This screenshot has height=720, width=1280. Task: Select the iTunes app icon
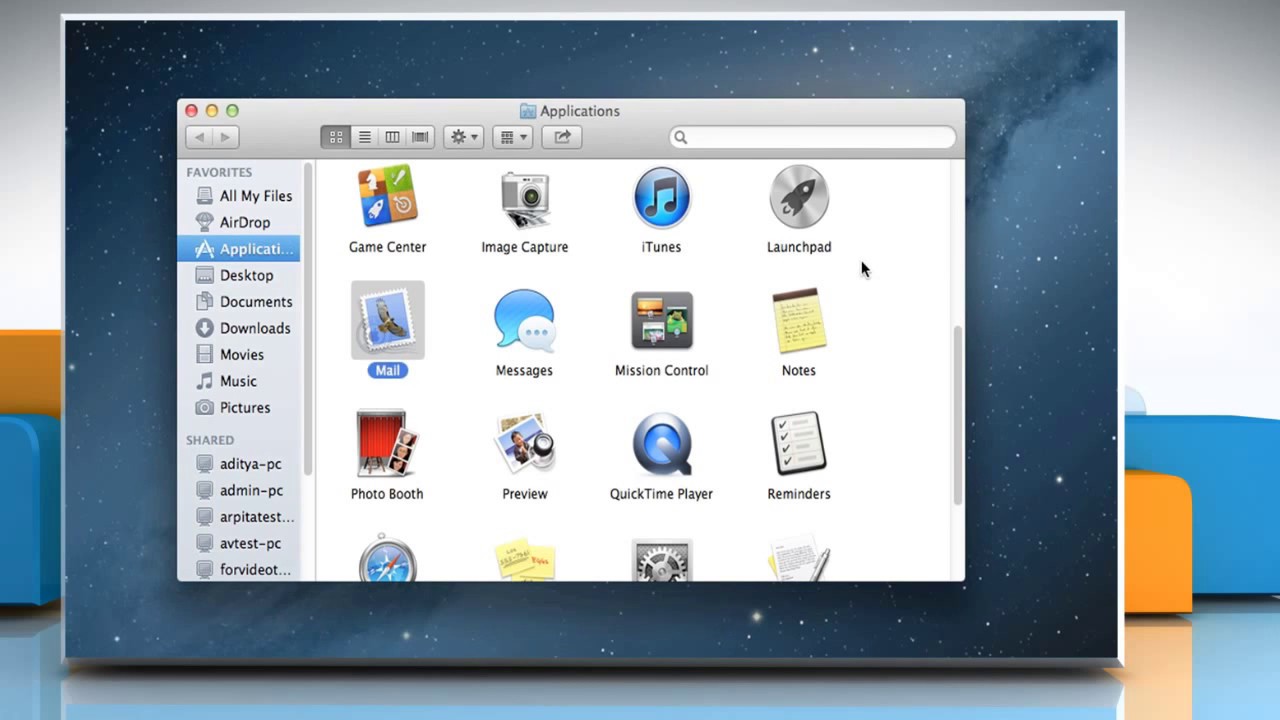[661, 197]
